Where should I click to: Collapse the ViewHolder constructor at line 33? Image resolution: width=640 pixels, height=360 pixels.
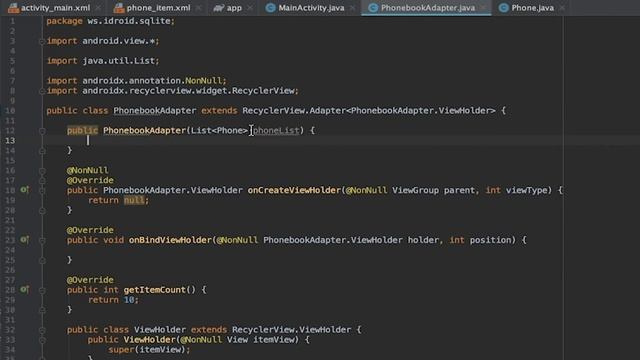pos(42,340)
